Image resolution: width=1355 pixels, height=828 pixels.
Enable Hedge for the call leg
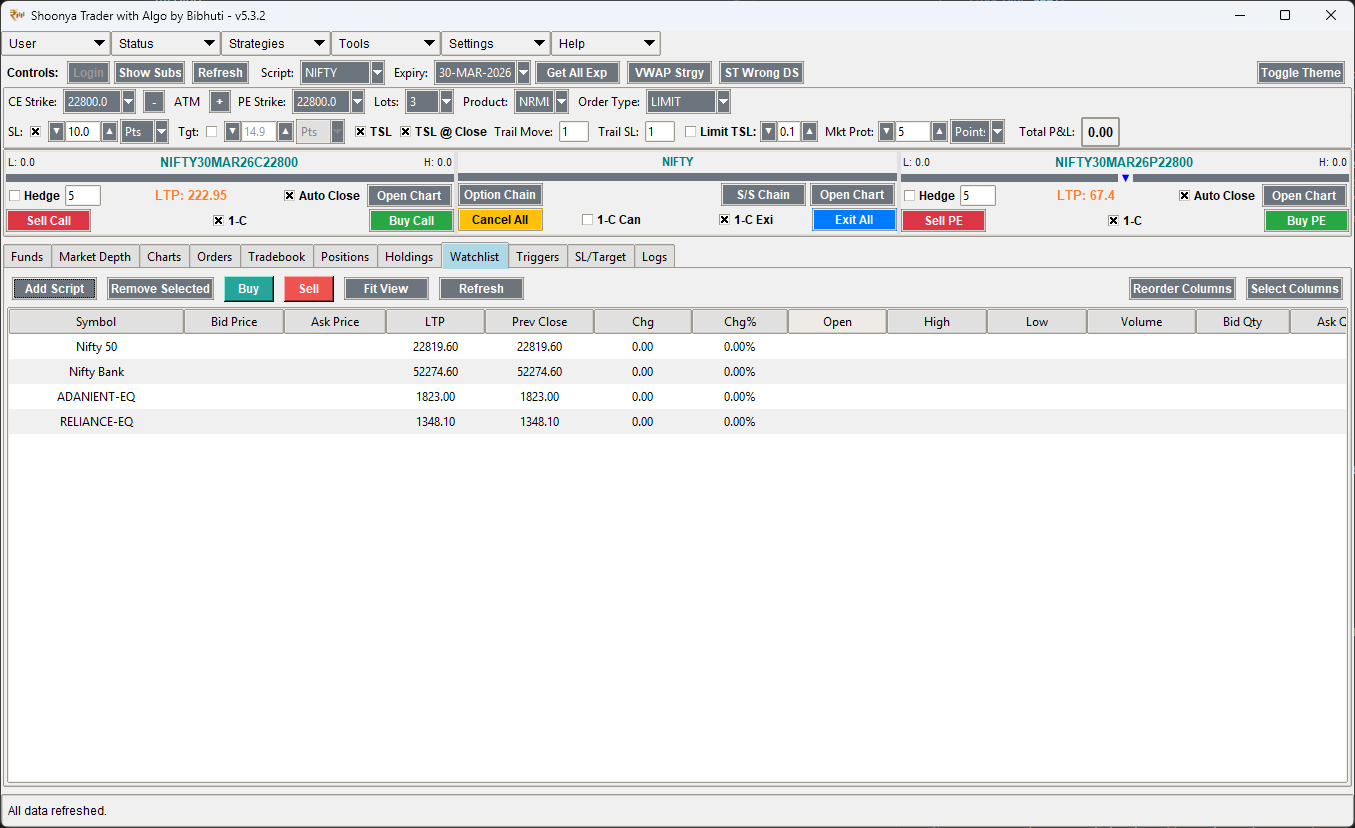[x=14, y=195]
